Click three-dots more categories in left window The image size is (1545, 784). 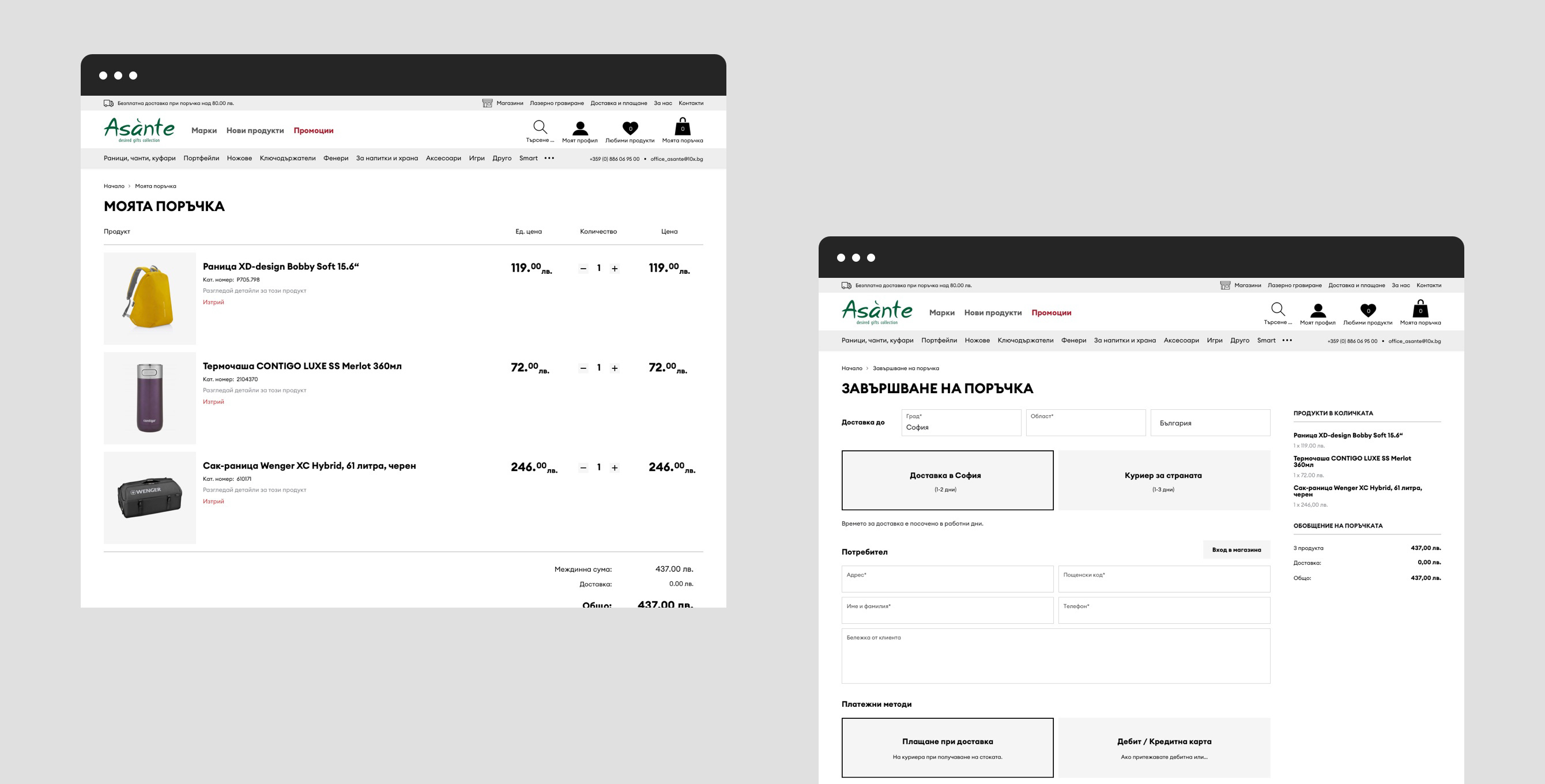click(549, 159)
